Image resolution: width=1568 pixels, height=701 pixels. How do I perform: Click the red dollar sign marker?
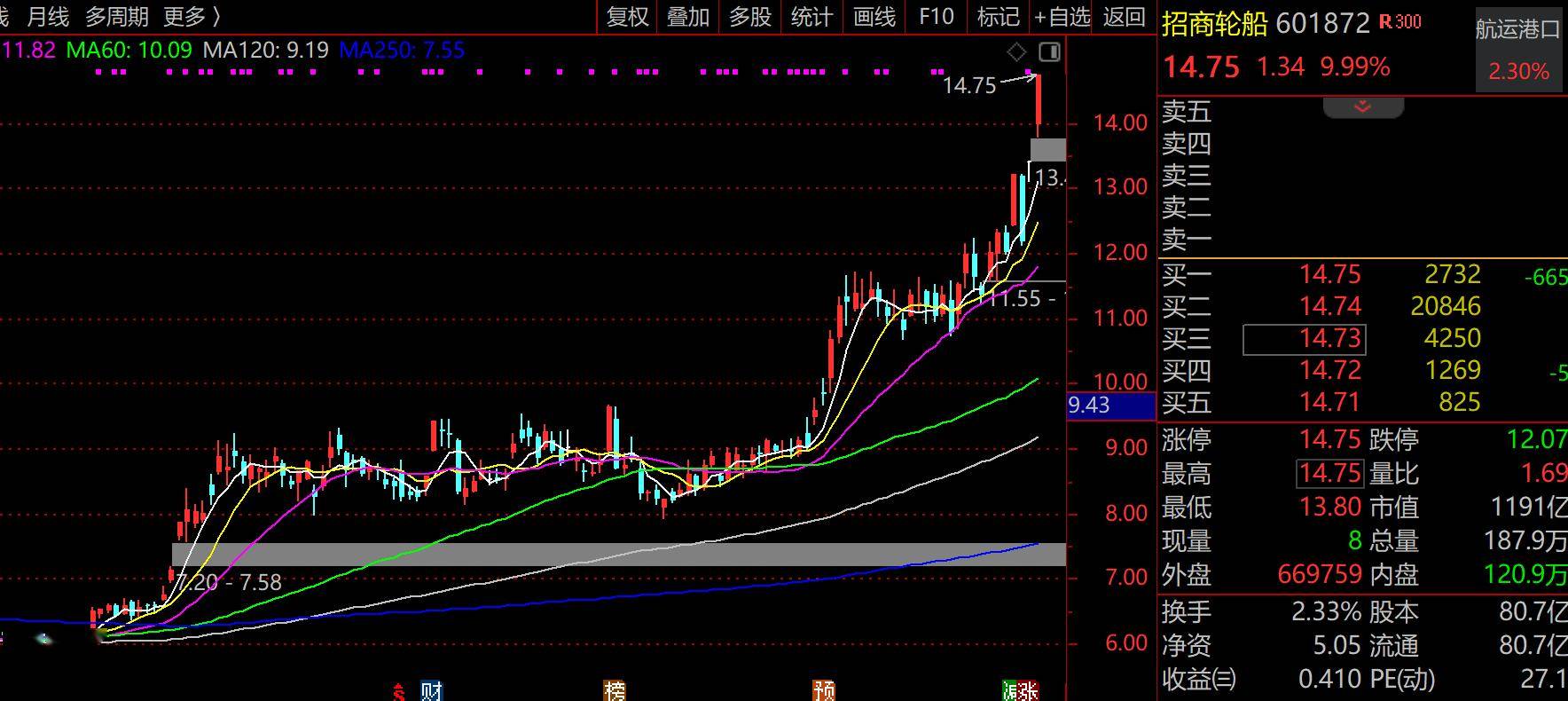click(399, 691)
